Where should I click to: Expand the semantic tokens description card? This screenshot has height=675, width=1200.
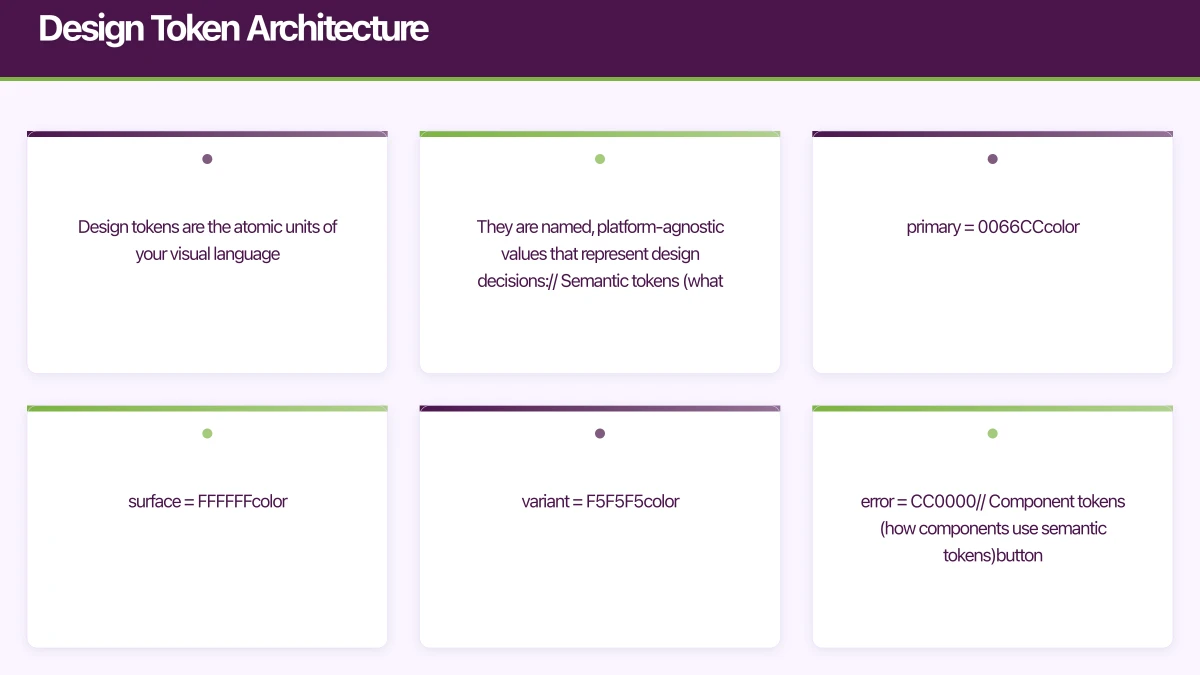point(599,252)
